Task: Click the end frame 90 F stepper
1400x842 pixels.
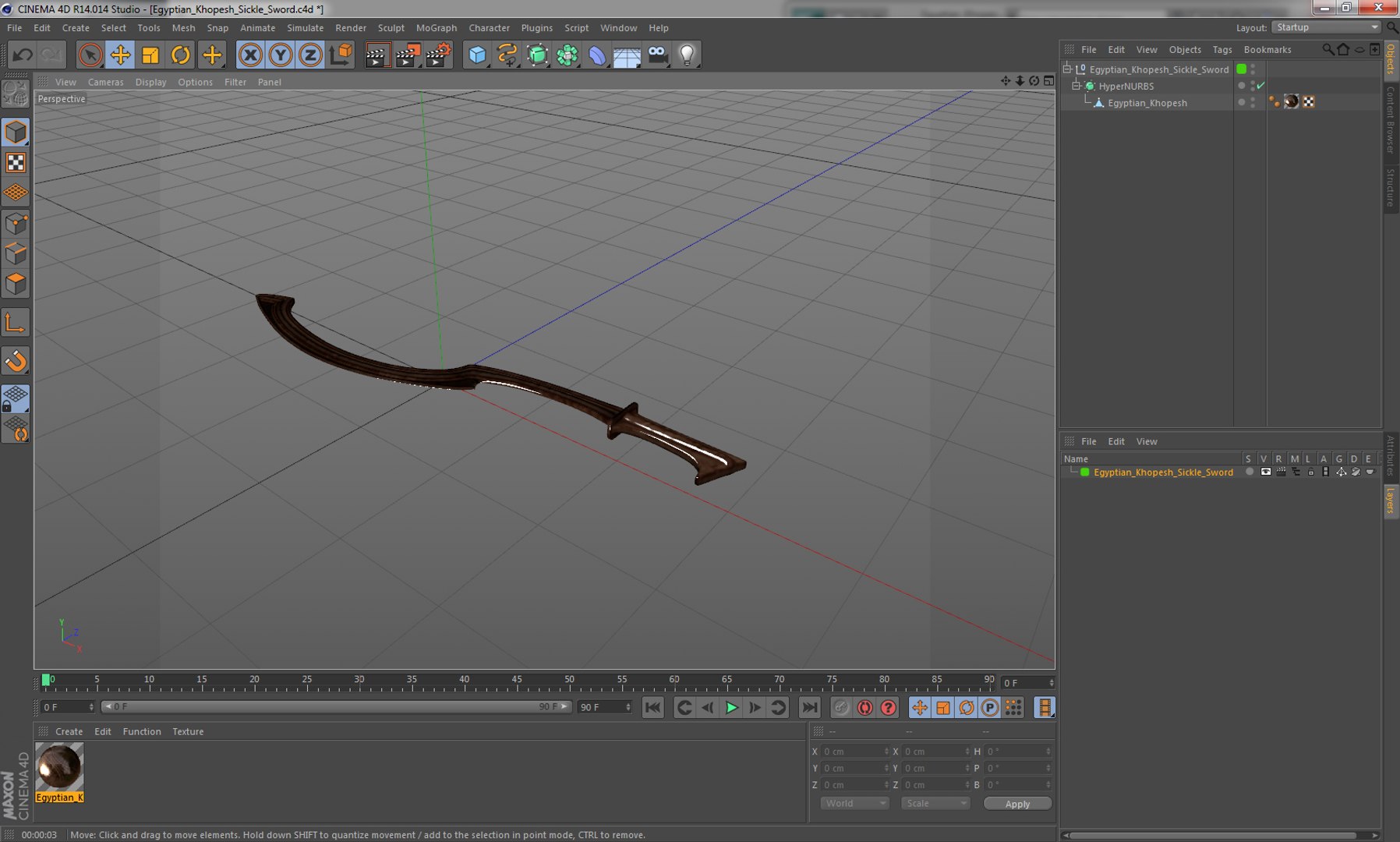Action: point(628,707)
